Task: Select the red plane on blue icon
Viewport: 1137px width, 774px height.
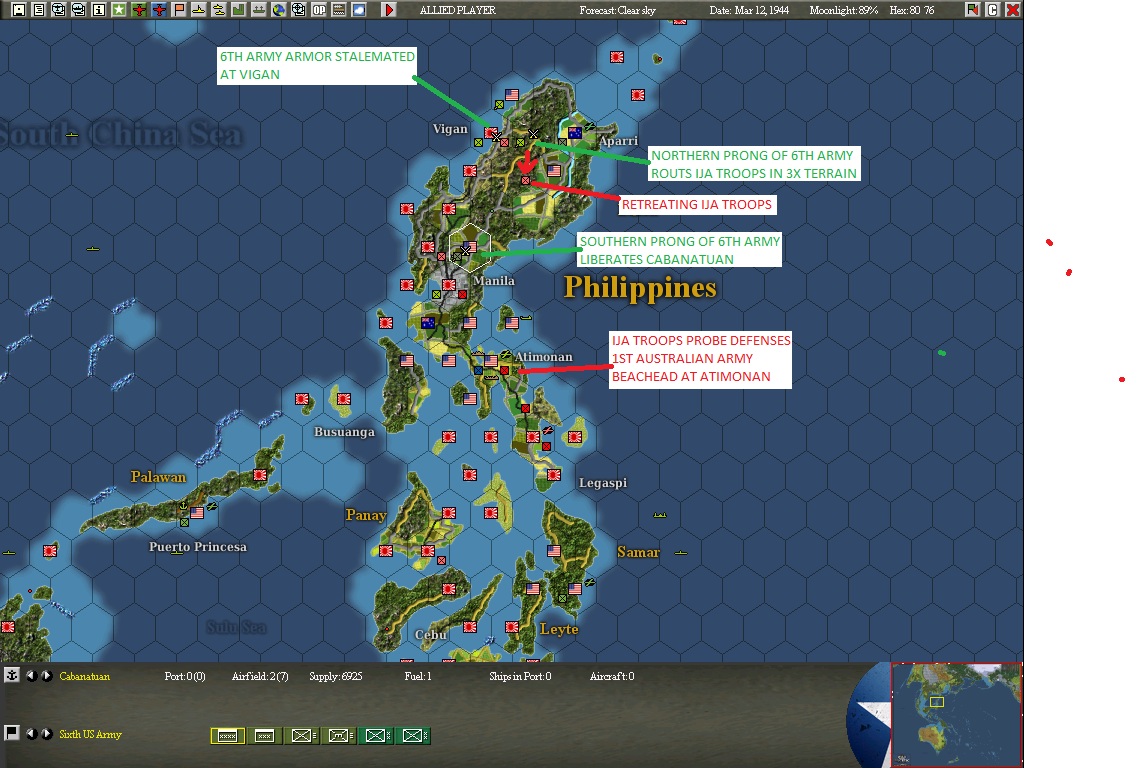Action: (x=159, y=10)
